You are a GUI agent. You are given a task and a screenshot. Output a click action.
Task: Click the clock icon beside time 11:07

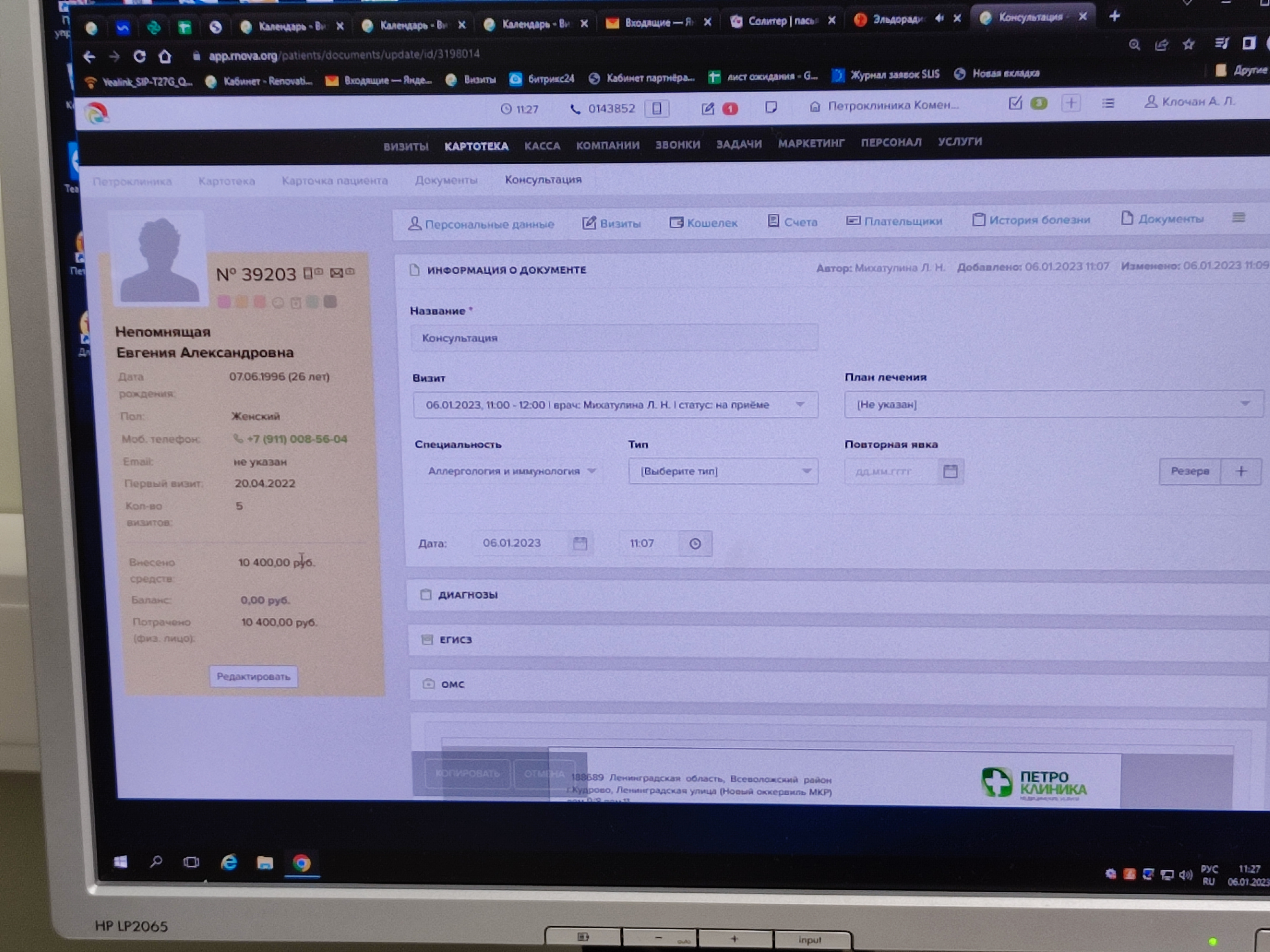point(695,543)
